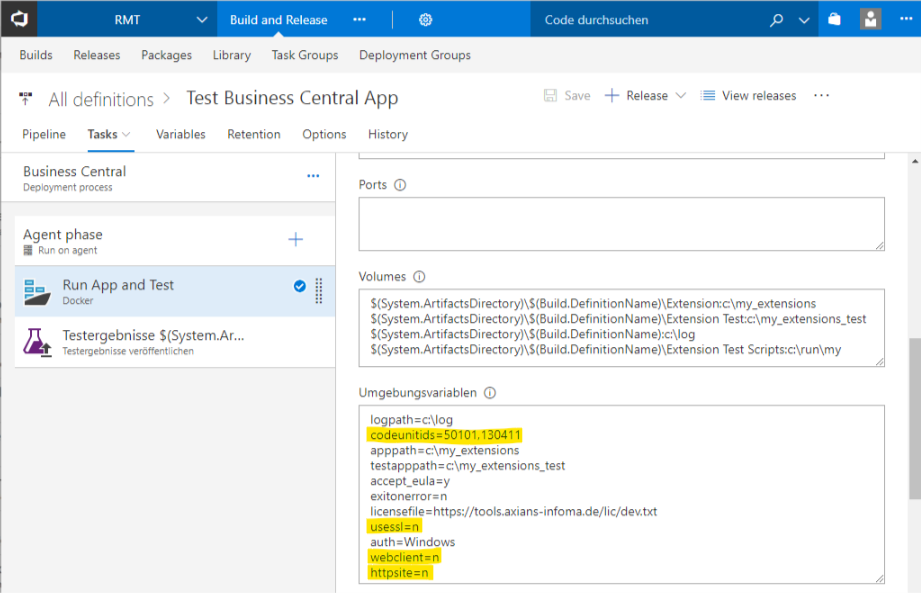Click the drag handle on Run App and Test
The width and height of the screenshot is (921, 593).
pyautogui.click(x=319, y=291)
